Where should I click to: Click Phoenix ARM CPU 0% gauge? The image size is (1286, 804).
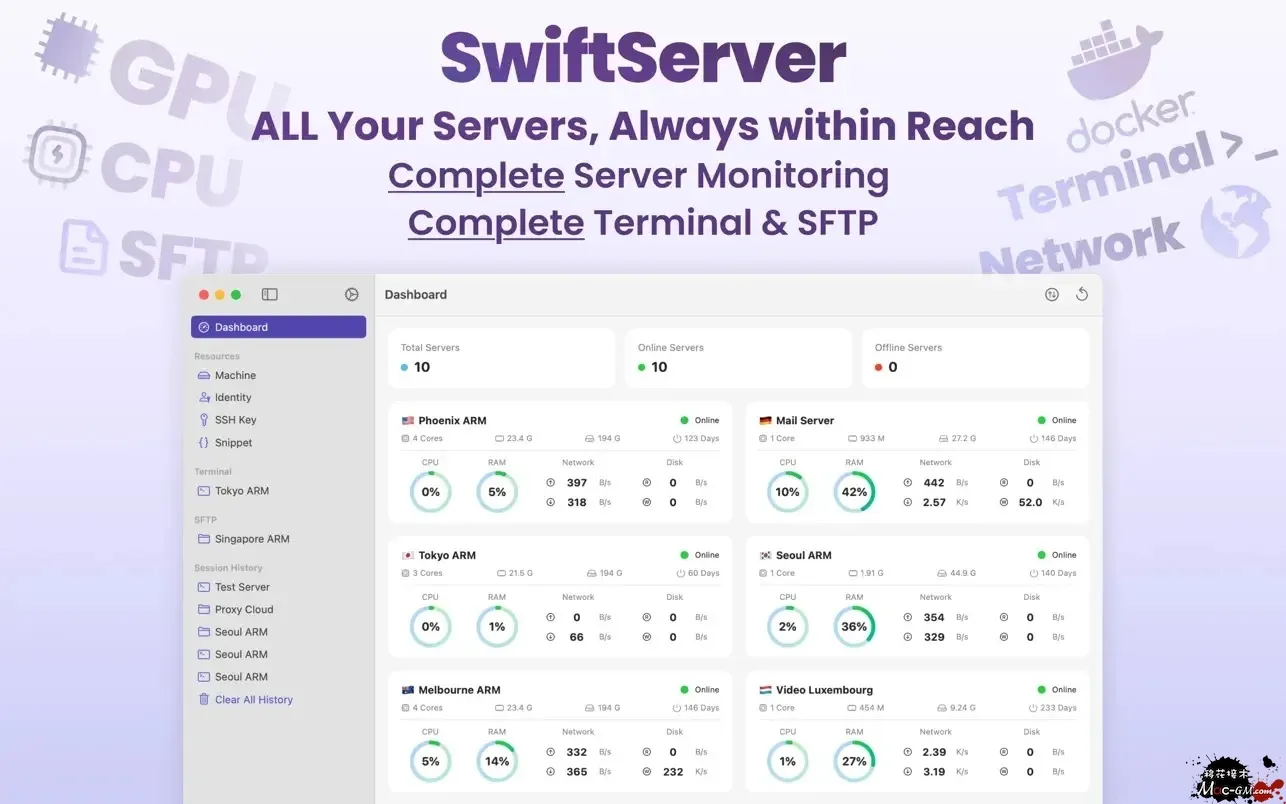click(x=430, y=492)
